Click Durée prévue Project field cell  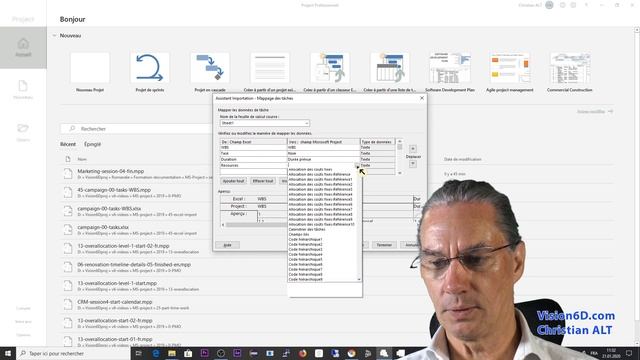(324, 159)
